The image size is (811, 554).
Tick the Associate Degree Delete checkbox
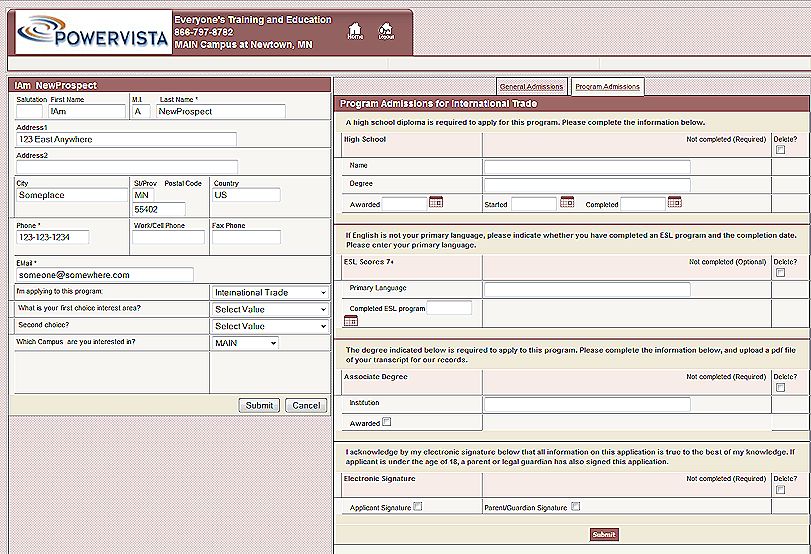click(x=780, y=387)
